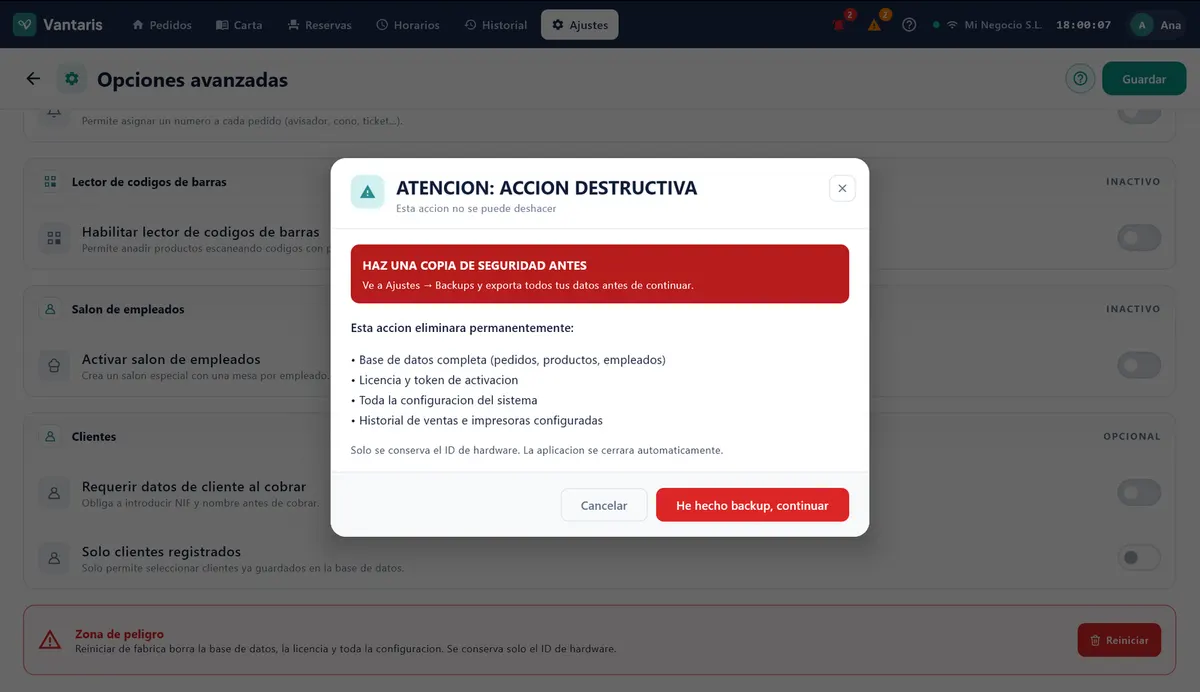Click the gear icon beside Opciones avanzadas
Image resolution: width=1200 pixels, height=692 pixels.
click(71, 79)
